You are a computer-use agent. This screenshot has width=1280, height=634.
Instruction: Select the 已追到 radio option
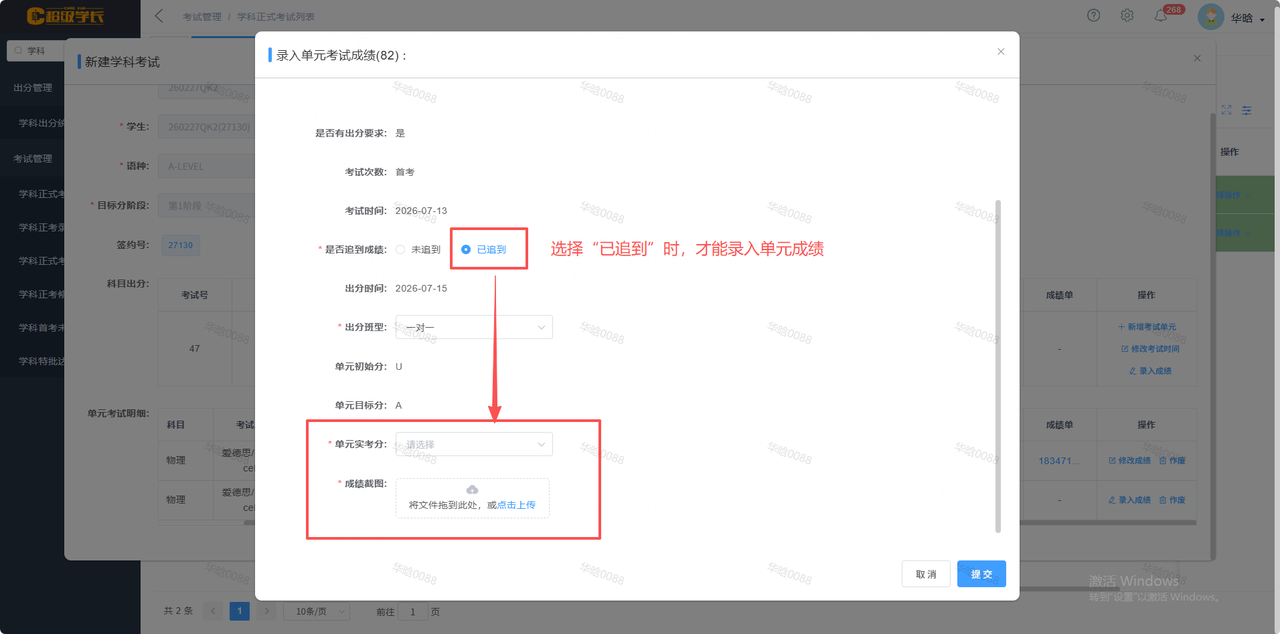pyautogui.click(x=483, y=249)
